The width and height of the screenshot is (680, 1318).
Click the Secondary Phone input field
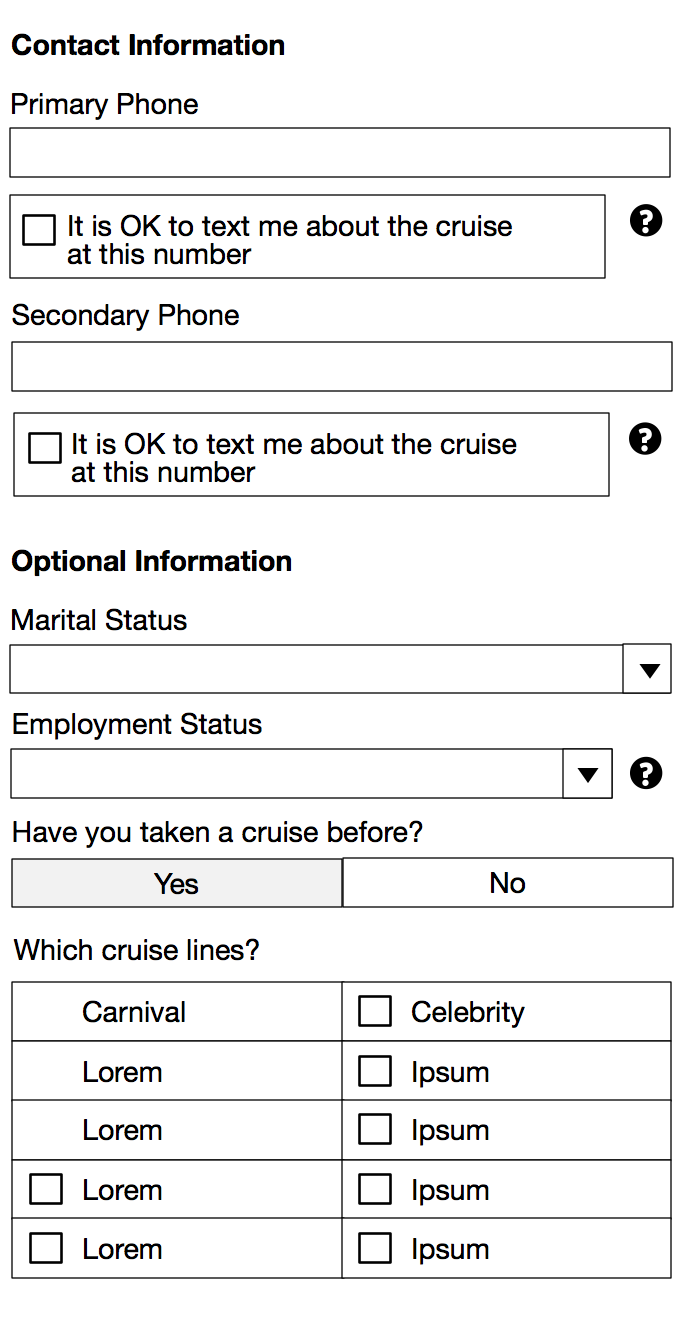click(341, 367)
